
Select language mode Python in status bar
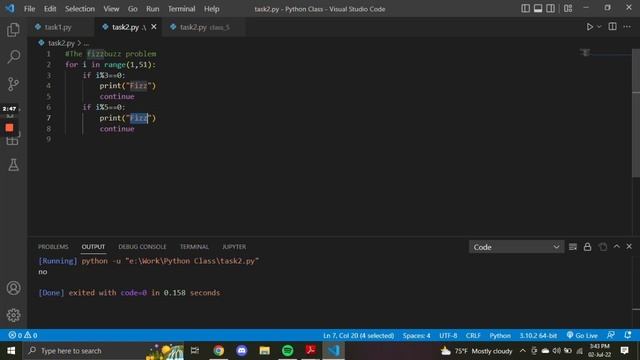click(x=500, y=336)
